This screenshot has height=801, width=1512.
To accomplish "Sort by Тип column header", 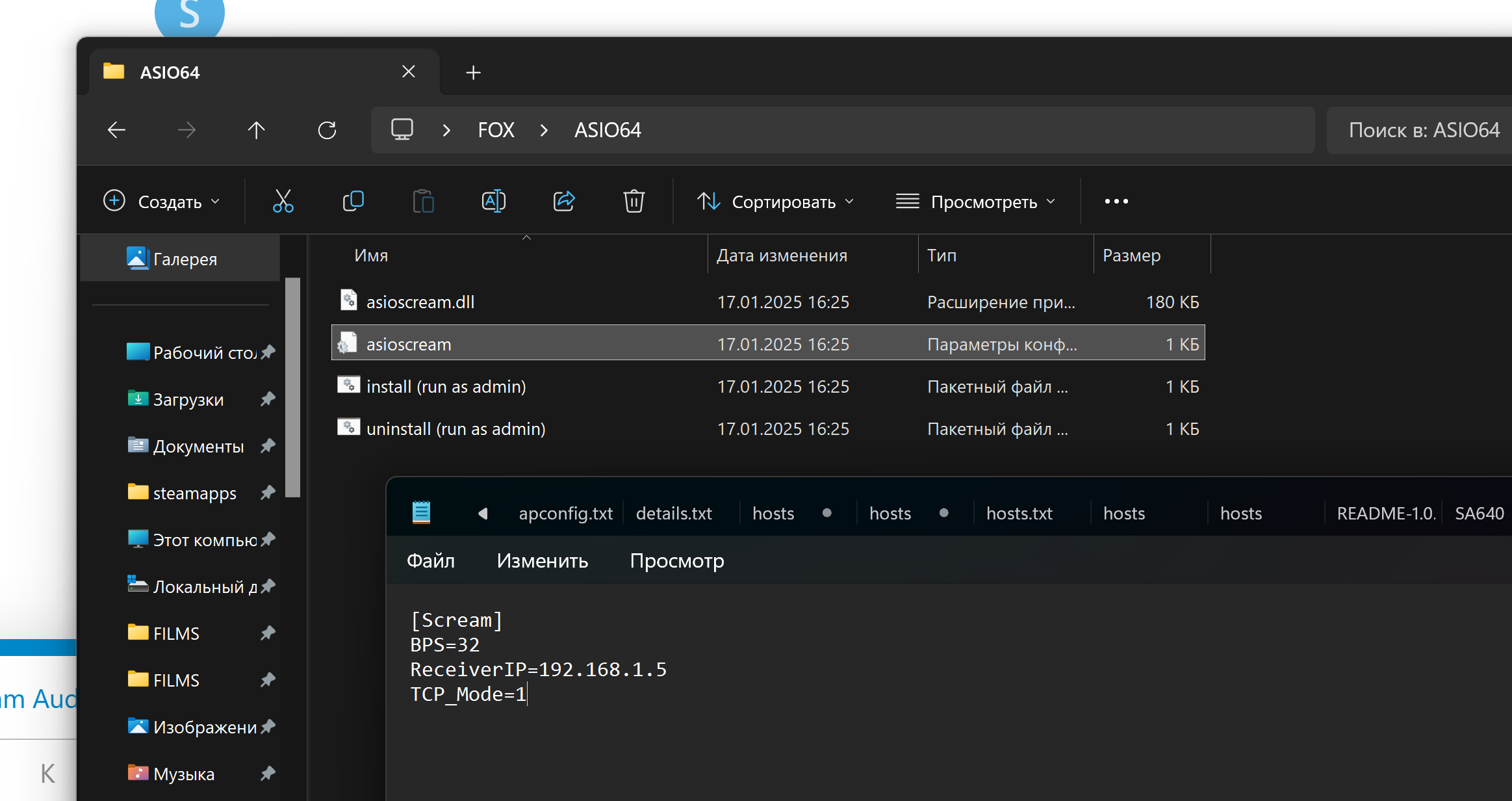I will [942, 256].
